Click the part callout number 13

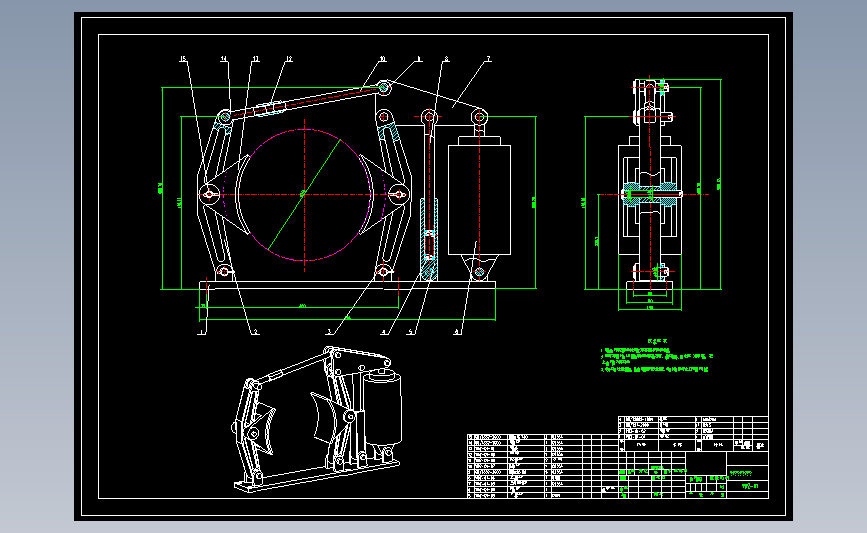[255, 59]
